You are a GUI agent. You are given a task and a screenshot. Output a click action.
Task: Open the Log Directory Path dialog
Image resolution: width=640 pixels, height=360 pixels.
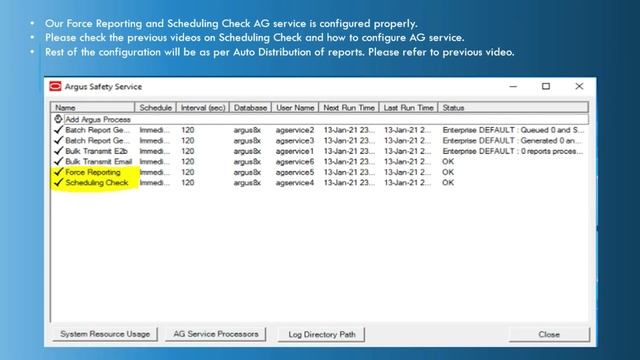coord(322,334)
